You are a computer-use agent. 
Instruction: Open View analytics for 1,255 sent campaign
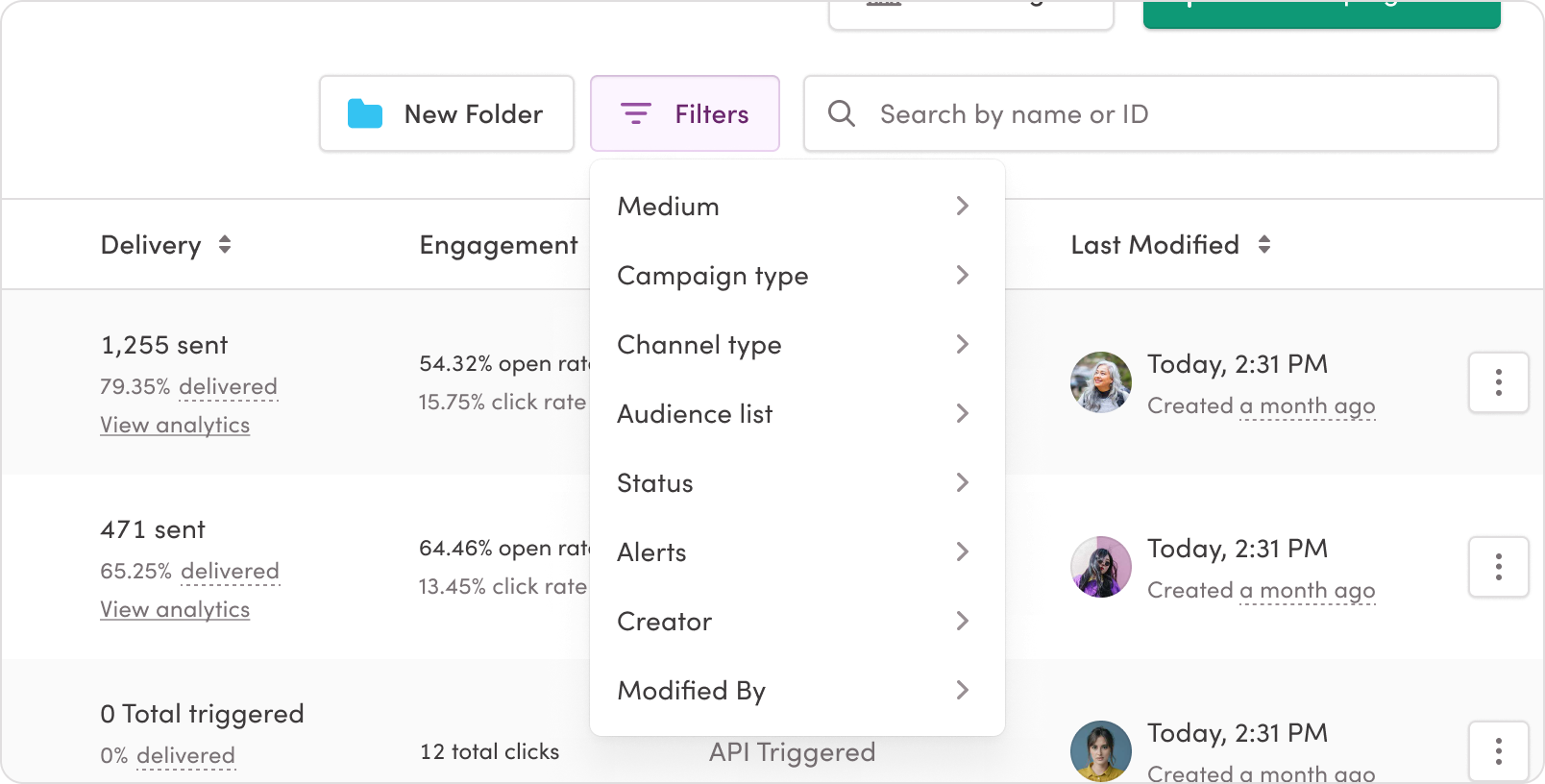[175, 425]
